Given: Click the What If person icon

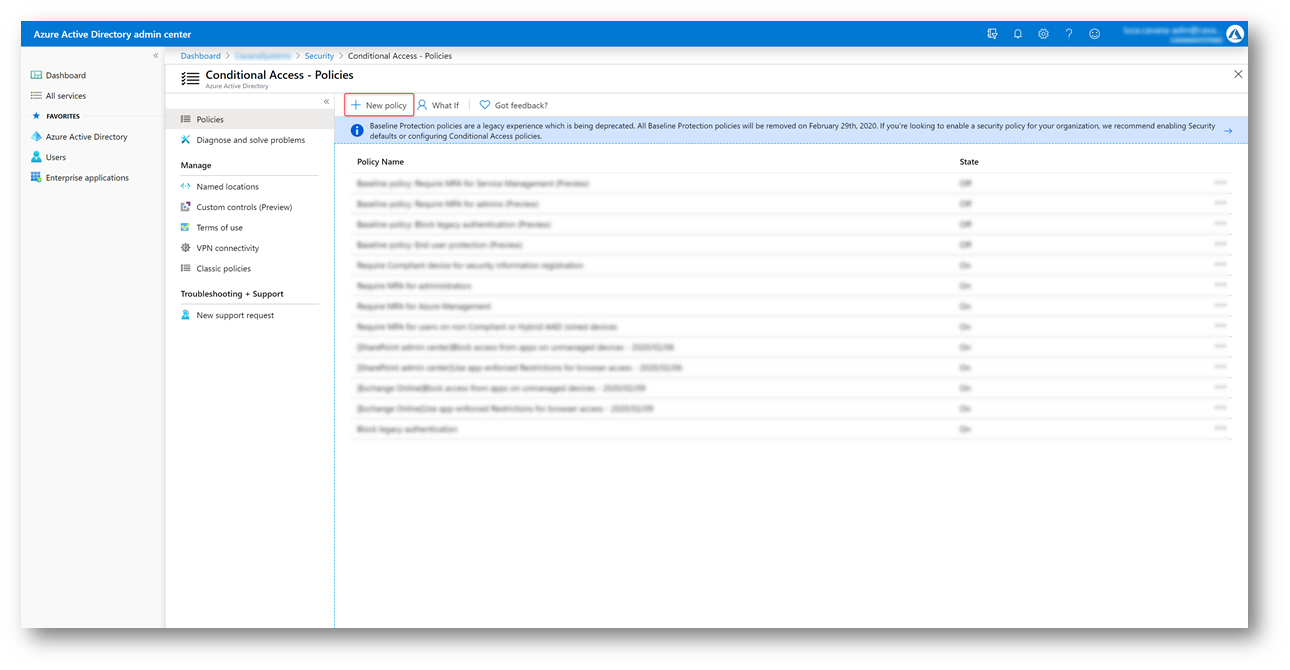Looking at the screenshot, I should [x=422, y=105].
